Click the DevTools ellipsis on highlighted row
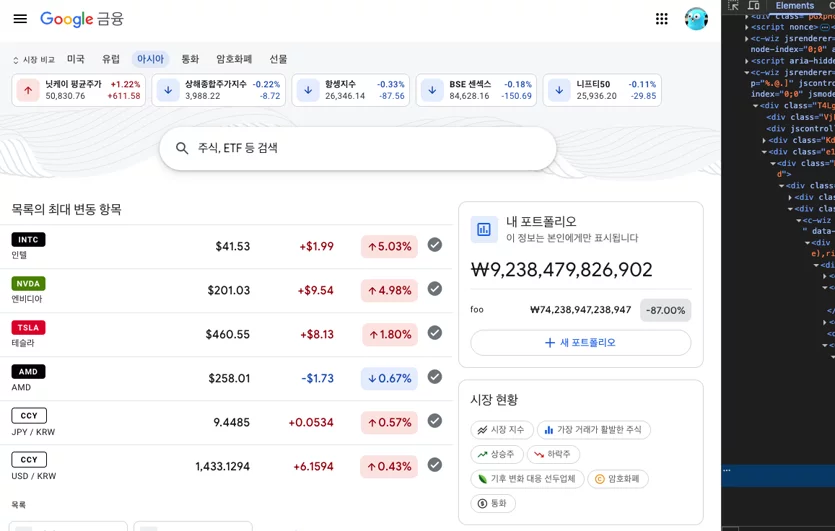Viewport: 835px width, 531px height. point(727,470)
